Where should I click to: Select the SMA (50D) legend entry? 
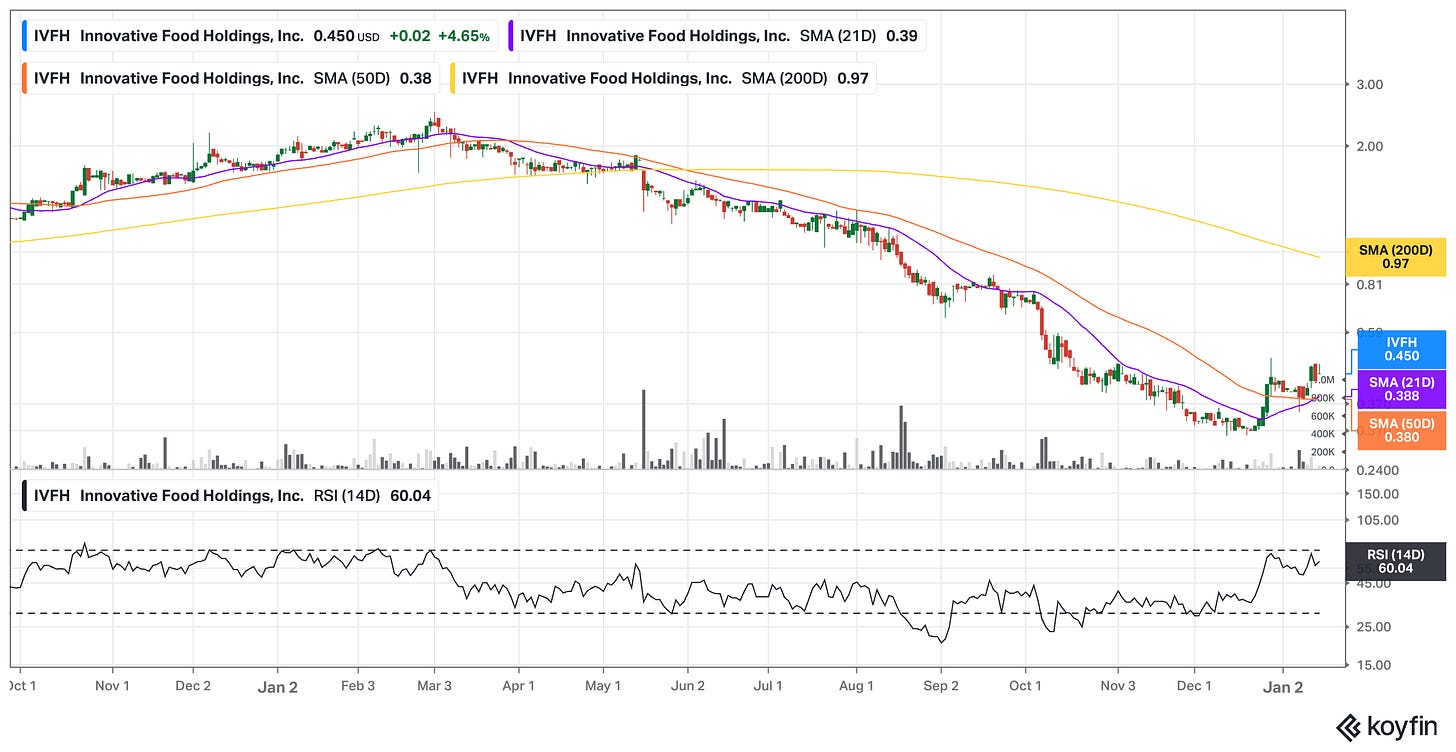click(x=232, y=78)
